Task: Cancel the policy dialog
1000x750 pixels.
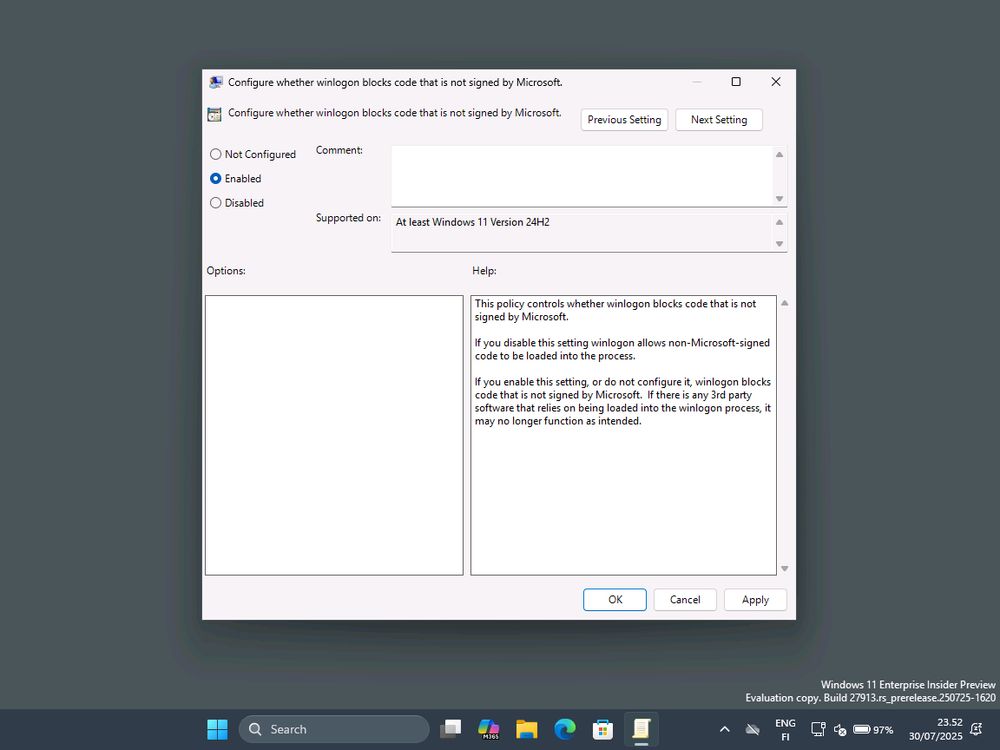Action: 685,599
